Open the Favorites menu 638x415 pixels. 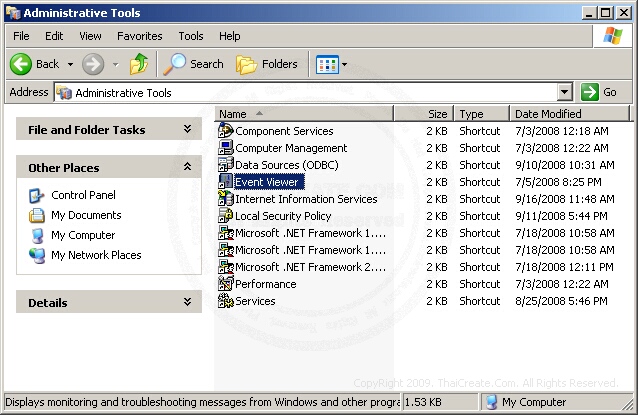tap(140, 36)
